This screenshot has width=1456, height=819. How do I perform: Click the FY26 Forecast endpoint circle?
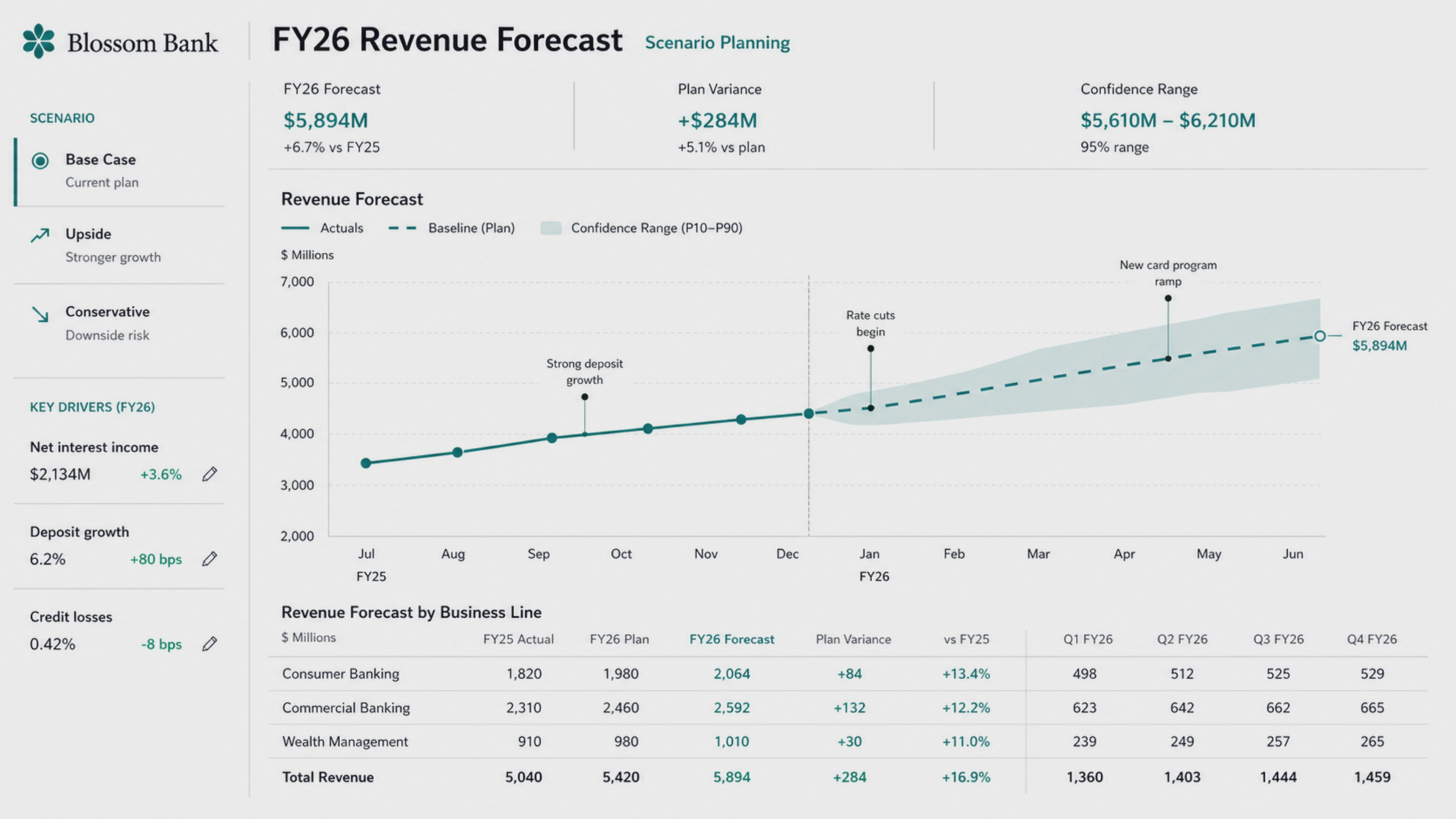click(1320, 336)
